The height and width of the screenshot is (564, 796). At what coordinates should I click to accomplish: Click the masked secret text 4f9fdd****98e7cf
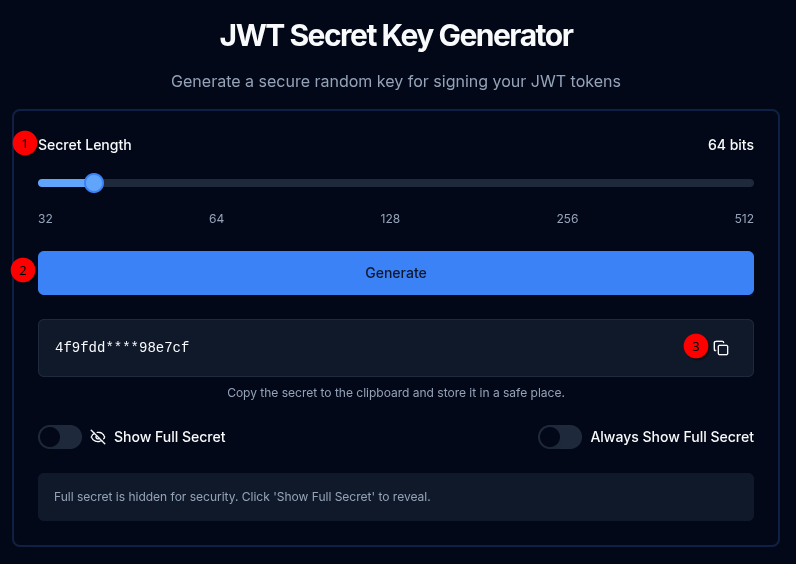pos(122,348)
